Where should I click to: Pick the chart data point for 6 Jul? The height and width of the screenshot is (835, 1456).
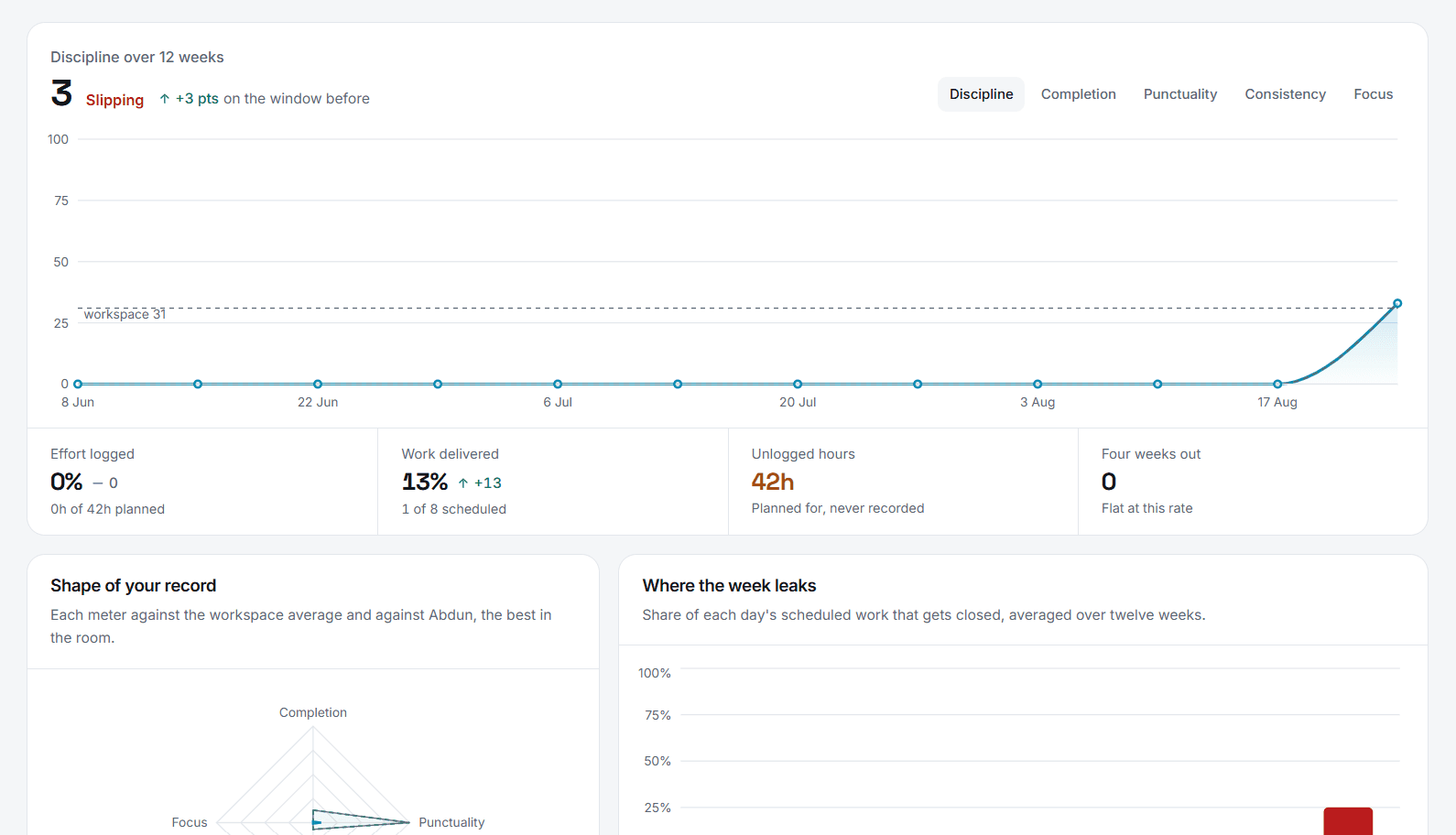(558, 385)
